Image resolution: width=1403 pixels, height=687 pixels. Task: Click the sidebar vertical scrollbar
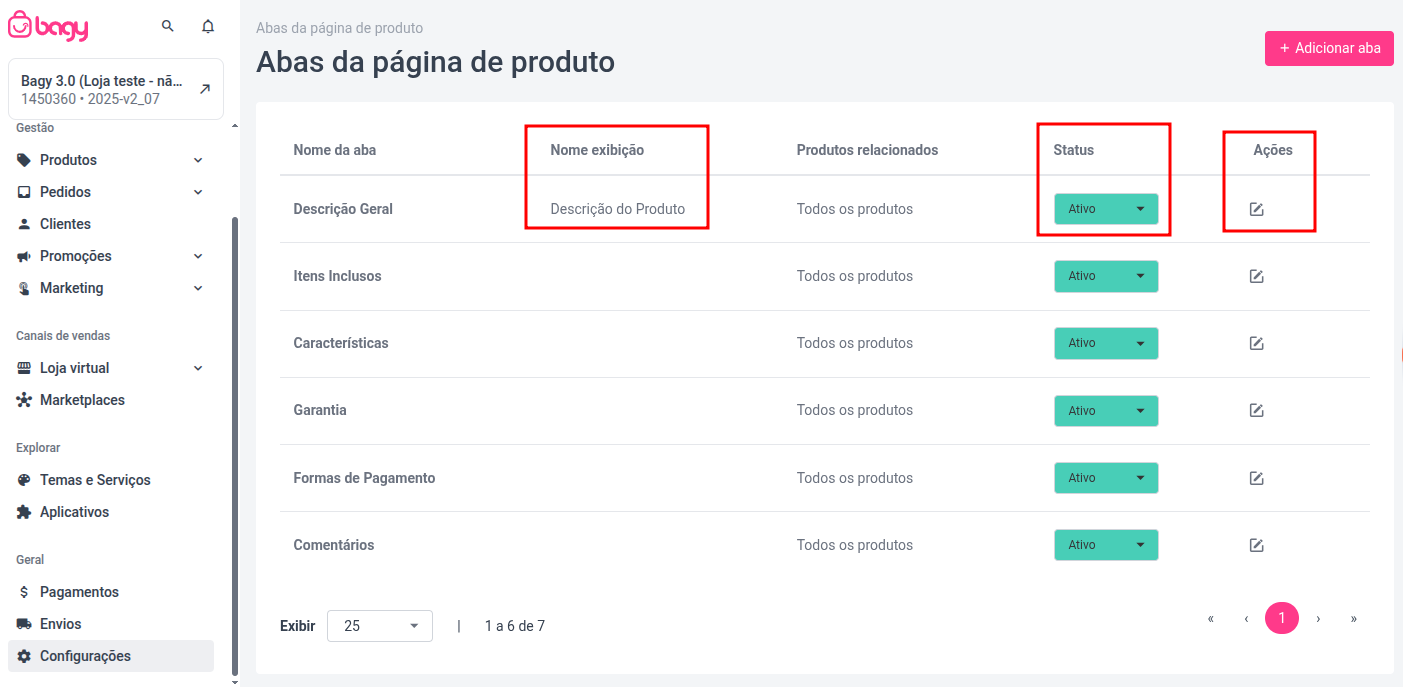coord(235,440)
